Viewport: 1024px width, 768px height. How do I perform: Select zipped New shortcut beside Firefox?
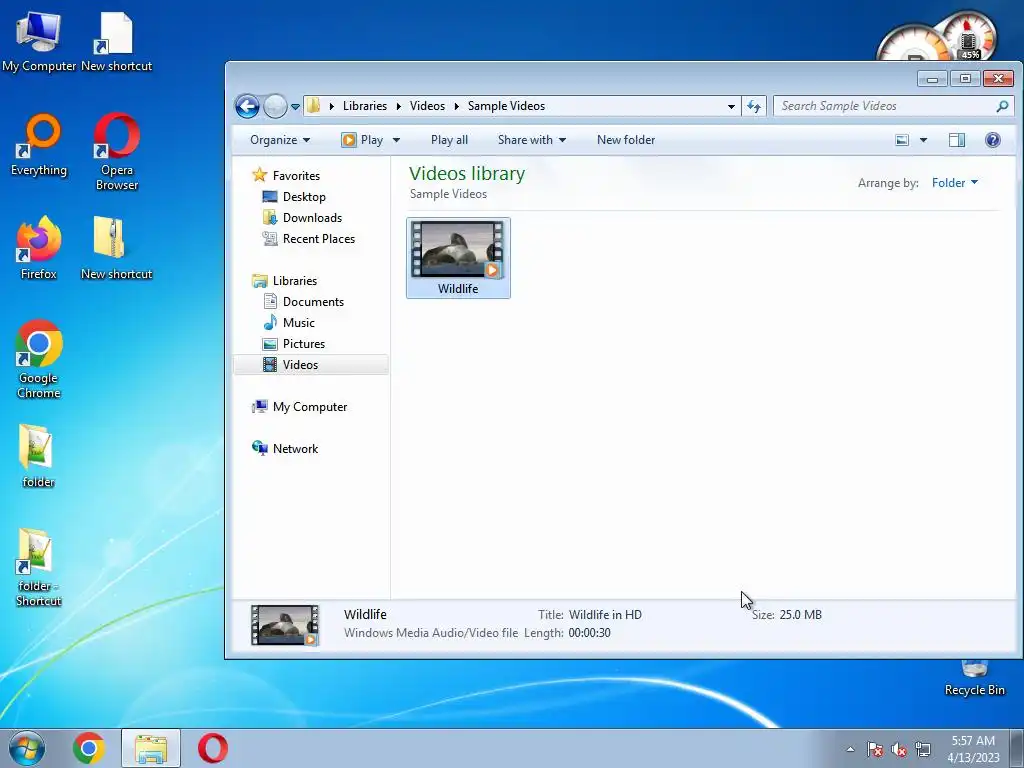tap(116, 248)
